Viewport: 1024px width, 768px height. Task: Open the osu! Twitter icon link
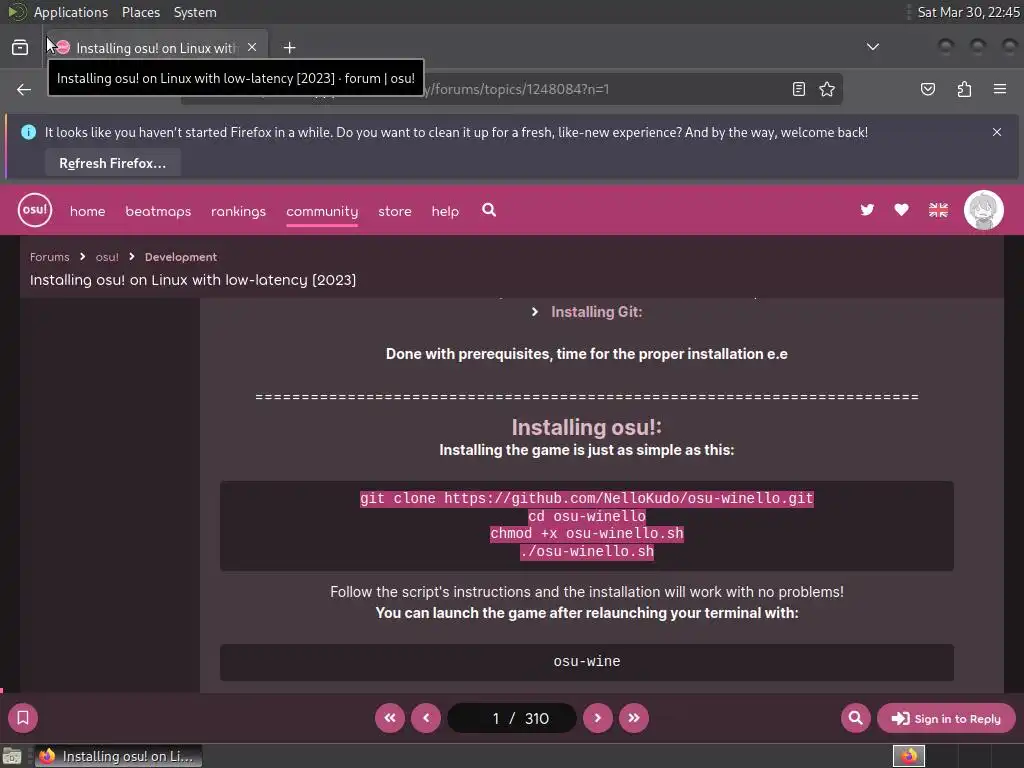867,210
